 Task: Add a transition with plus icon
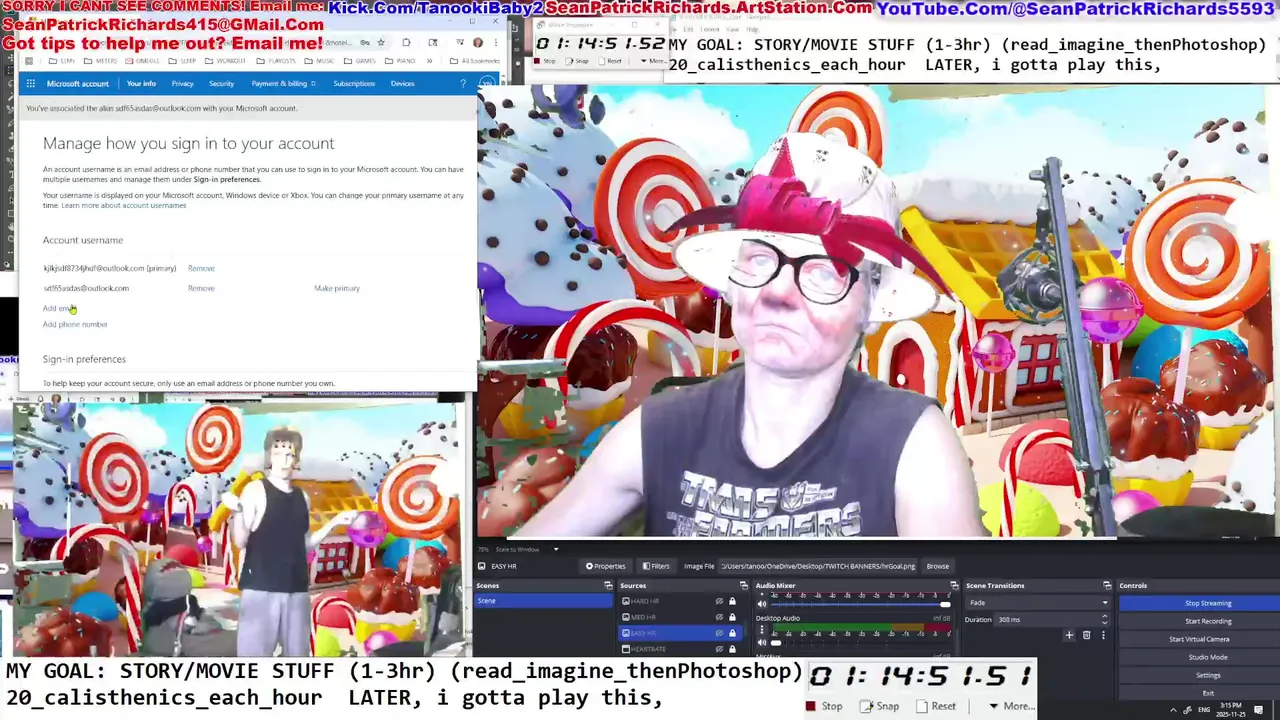click(x=1069, y=635)
